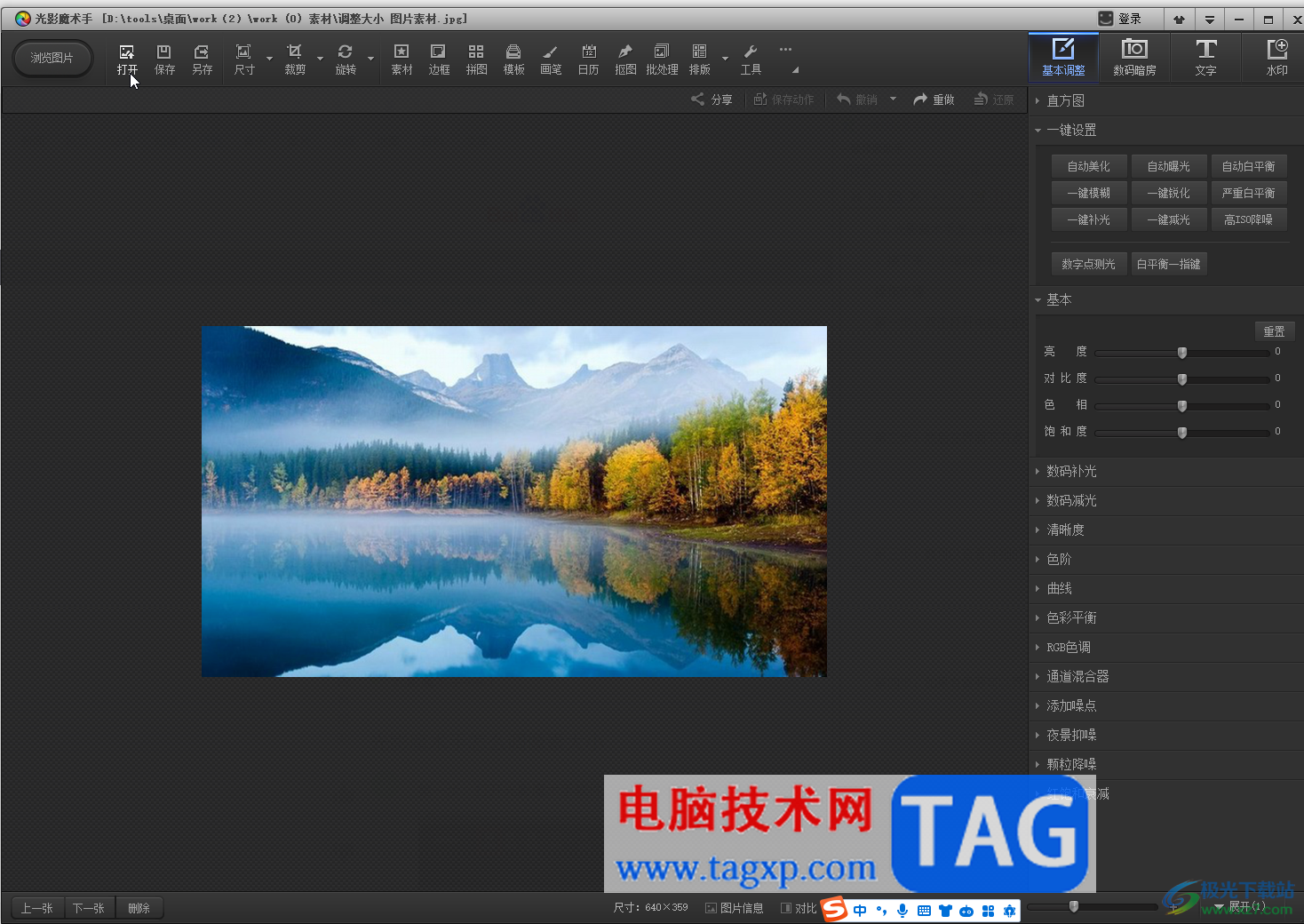Click the 分享 (Share) icon
Image resolution: width=1304 pixels, height=924 pixels.
click(712, 100)
